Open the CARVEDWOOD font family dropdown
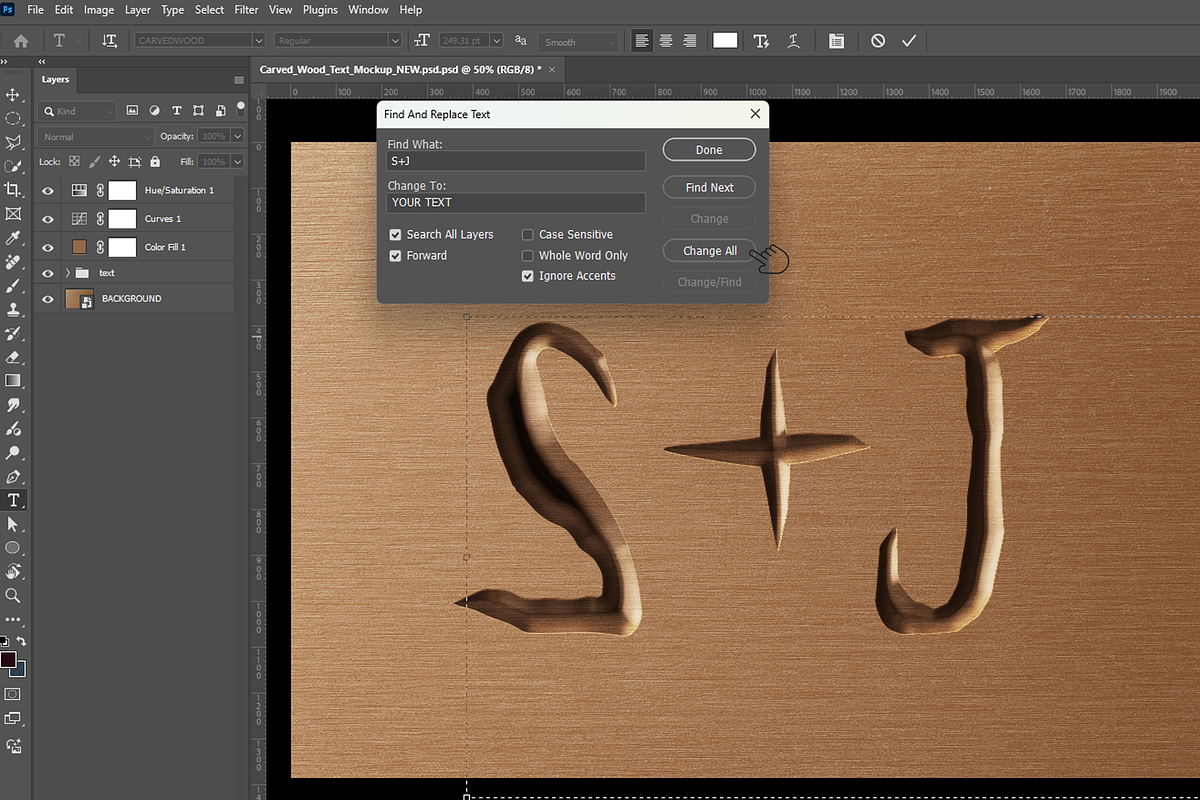1200x800 pixels. pos(258,41)
